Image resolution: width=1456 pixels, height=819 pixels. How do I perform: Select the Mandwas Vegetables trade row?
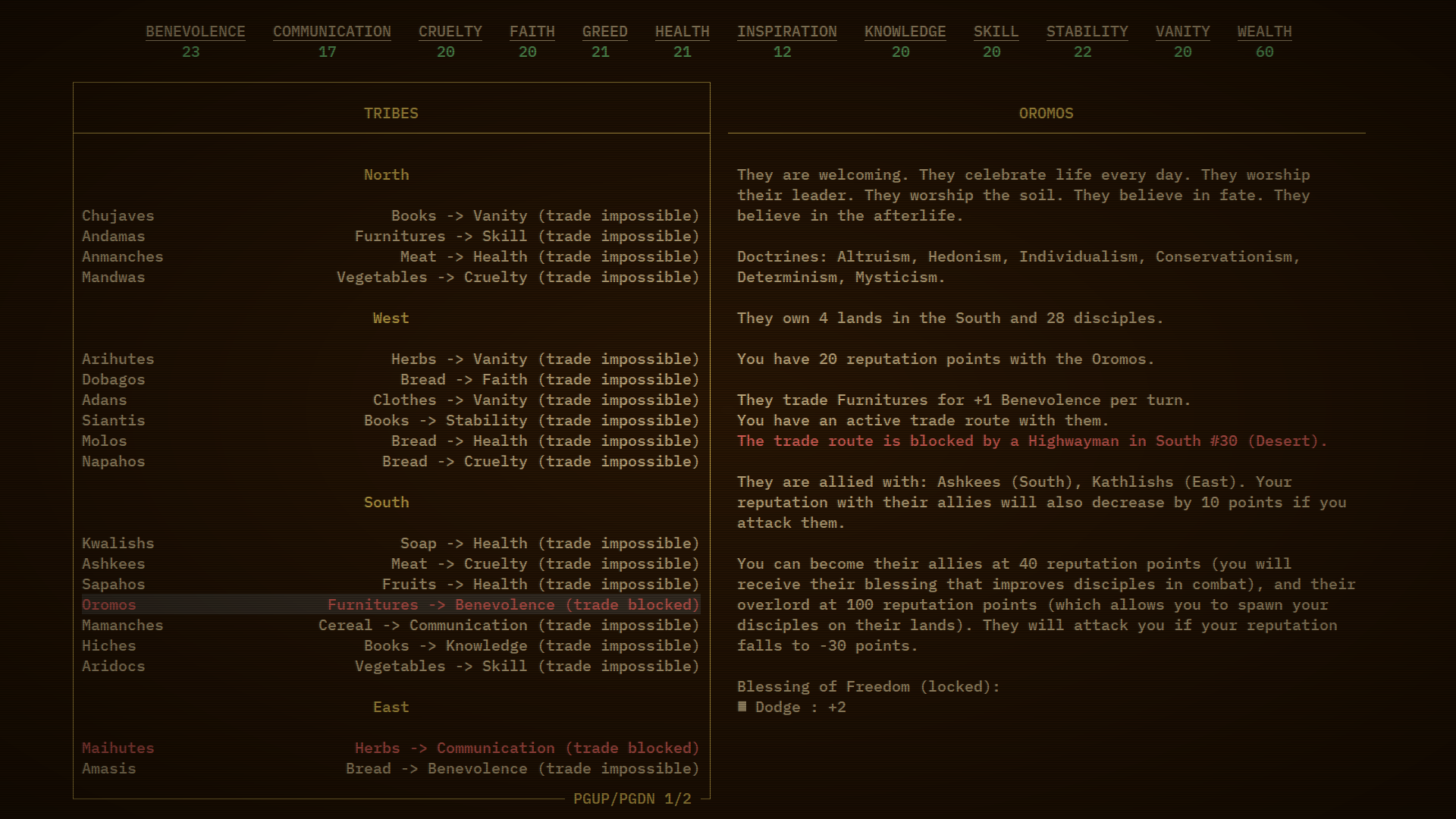point(391,278)
